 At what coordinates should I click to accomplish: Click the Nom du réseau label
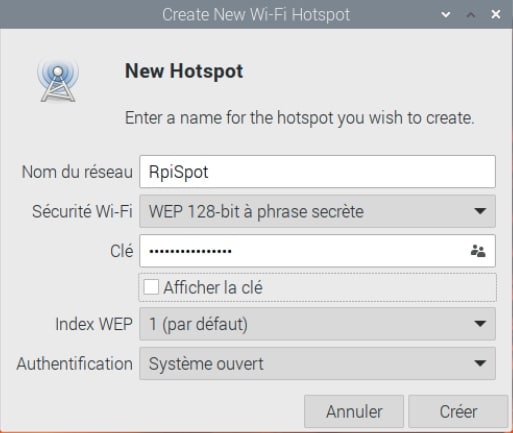click(77, 172)
